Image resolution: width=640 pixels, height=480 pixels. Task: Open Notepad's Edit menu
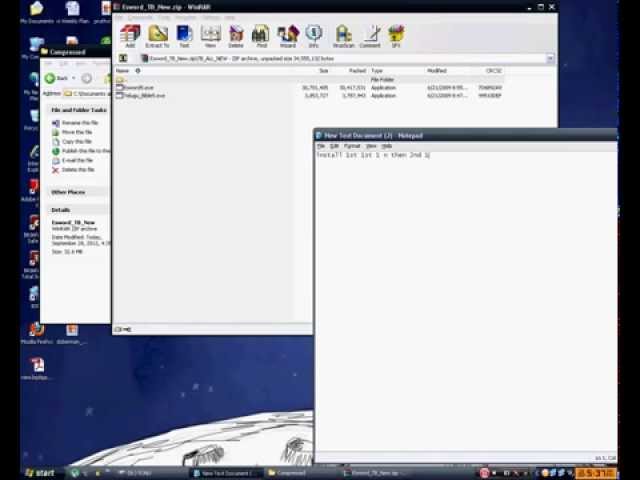click(x=334, y=146)
